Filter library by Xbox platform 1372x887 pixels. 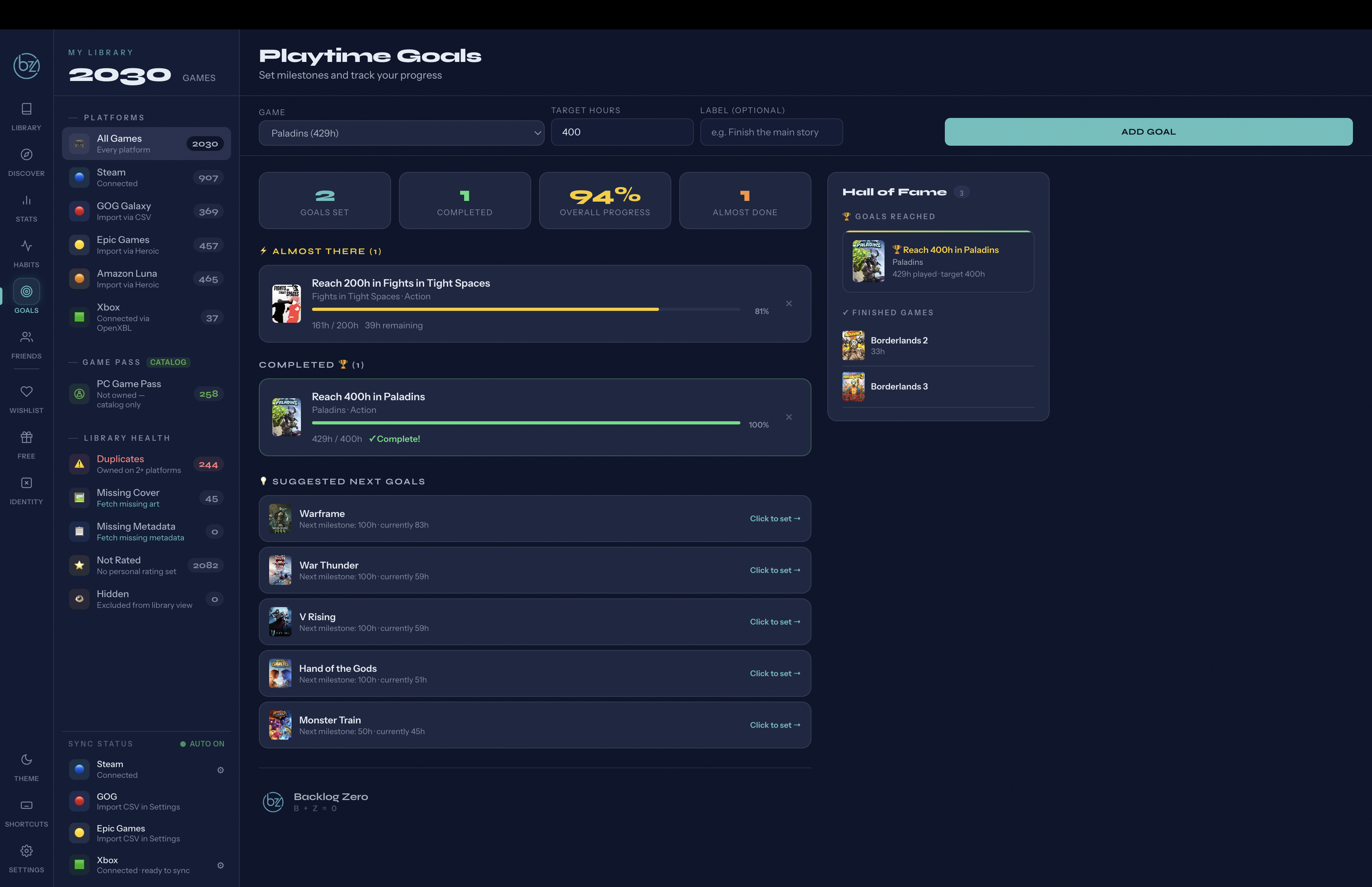pyautogui.click(x=146, y=317)
